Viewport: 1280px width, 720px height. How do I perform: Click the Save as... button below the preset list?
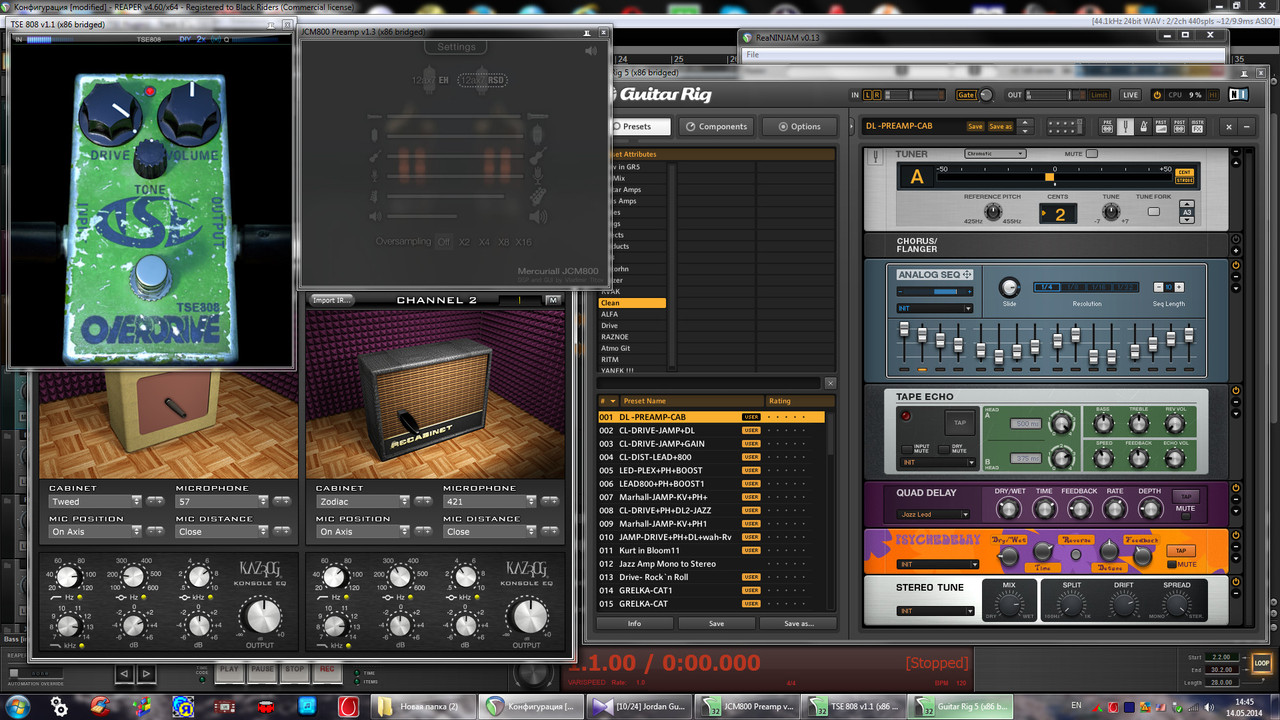pos(798,623)
